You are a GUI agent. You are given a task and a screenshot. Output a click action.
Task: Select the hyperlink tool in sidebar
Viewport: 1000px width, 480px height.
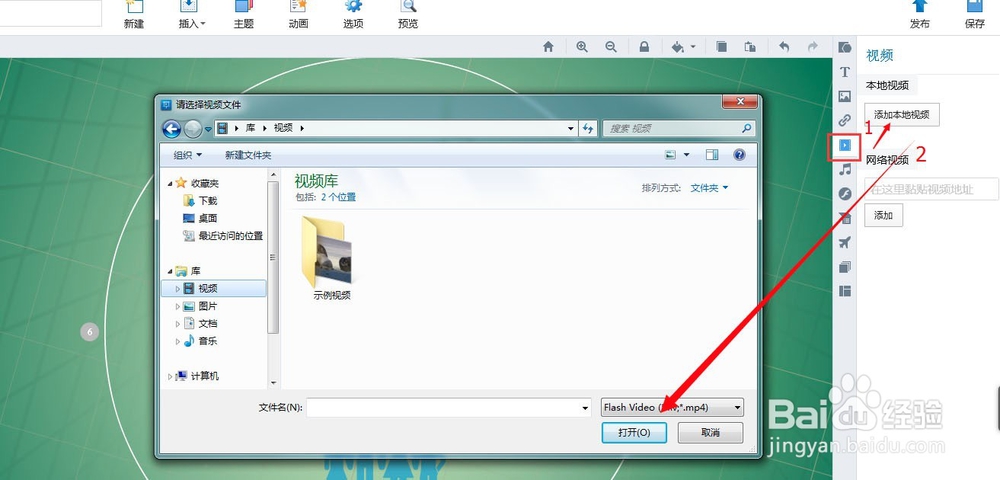point(844,120)
